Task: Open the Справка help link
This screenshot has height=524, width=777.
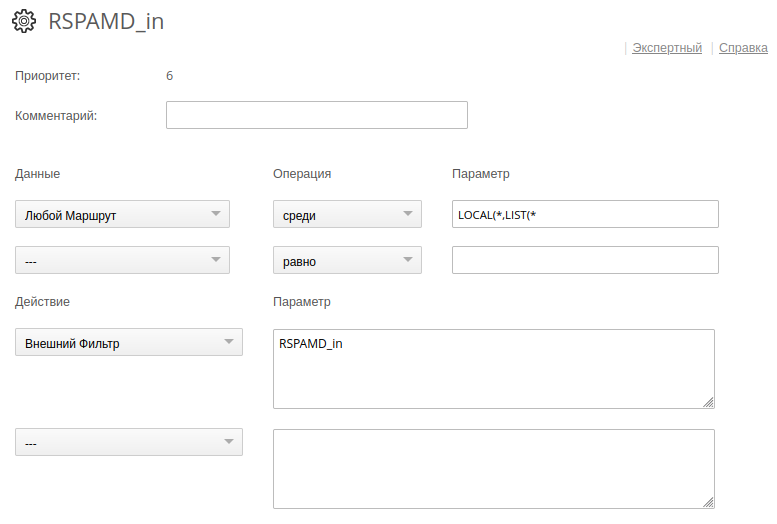Action: (743, 47)
